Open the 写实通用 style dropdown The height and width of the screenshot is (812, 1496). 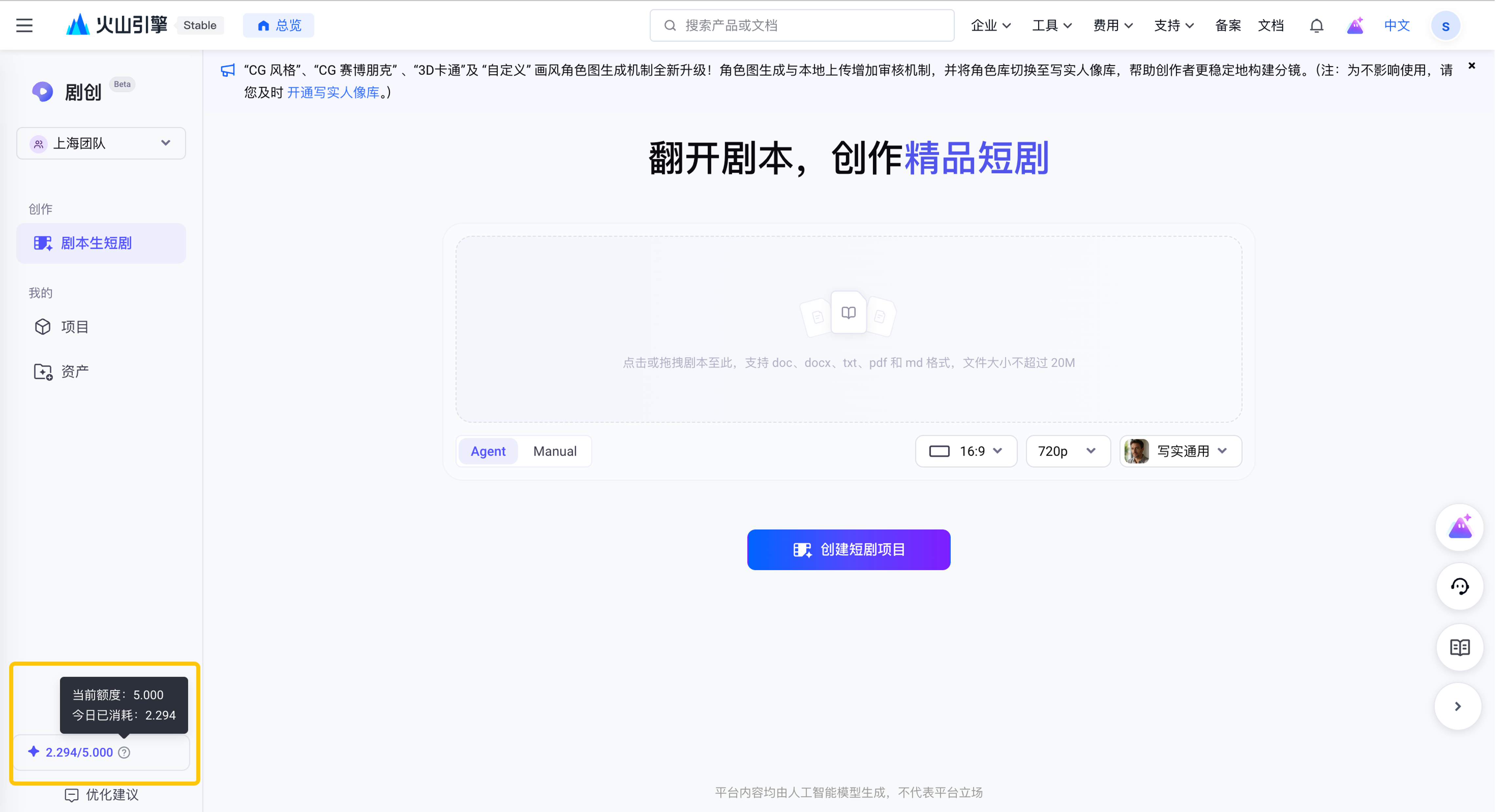[1180, 451]
